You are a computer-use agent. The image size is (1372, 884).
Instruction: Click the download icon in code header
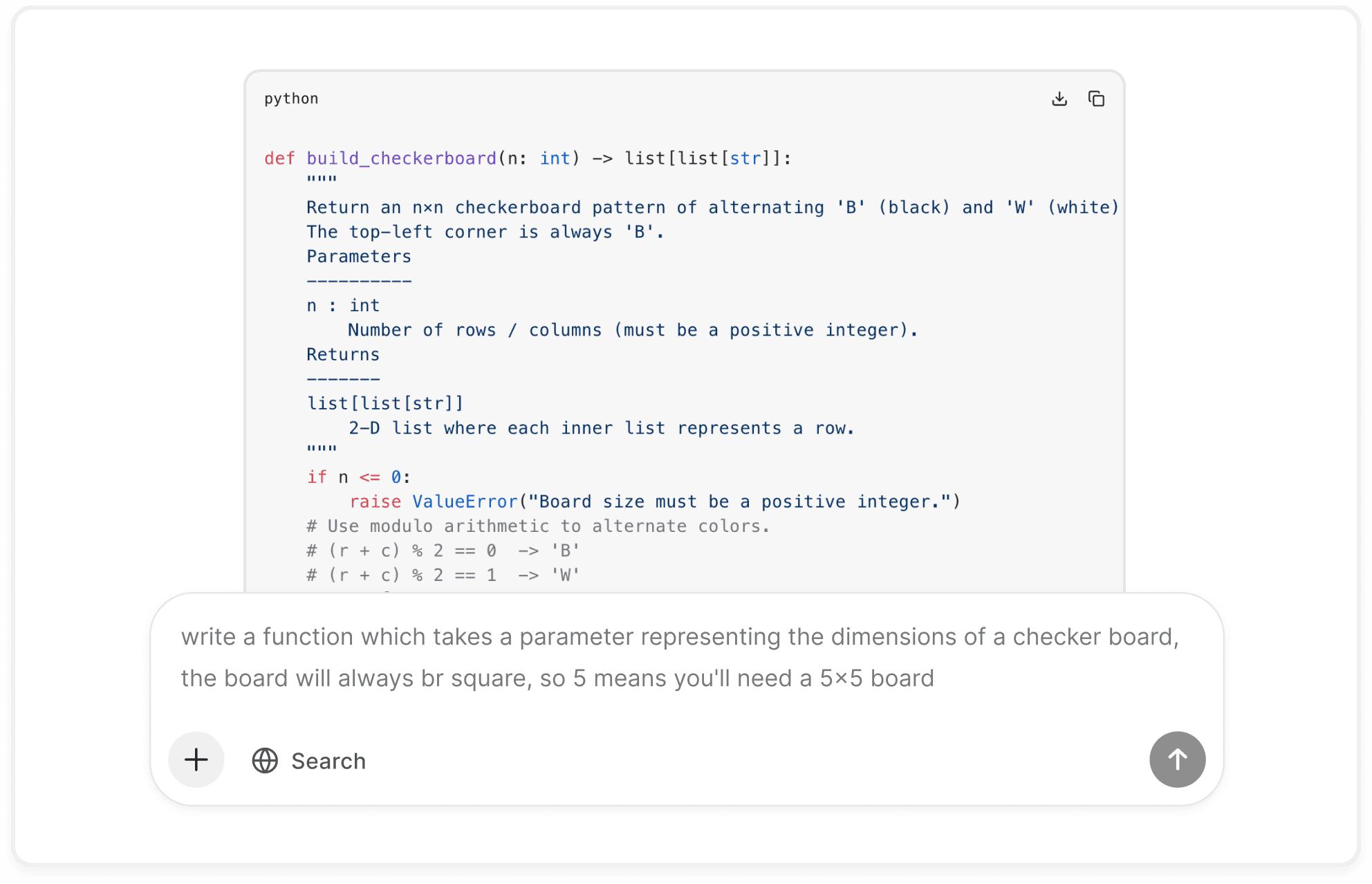[x=1059, y=98]
